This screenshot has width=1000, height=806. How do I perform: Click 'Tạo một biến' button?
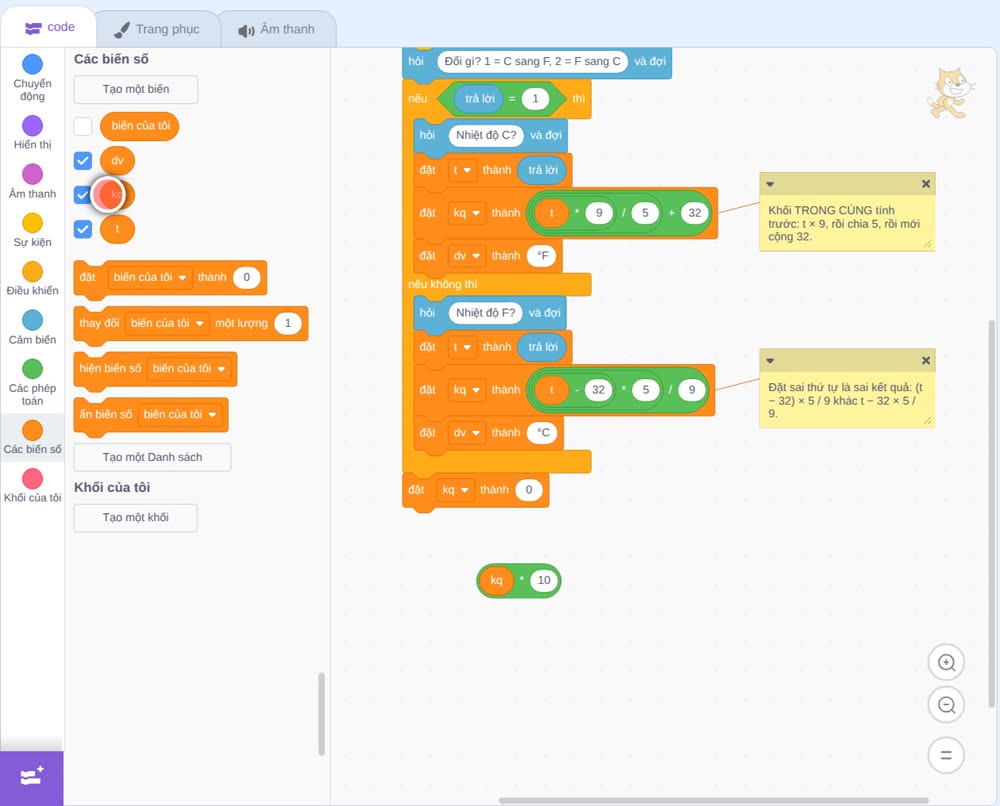[x=136, y=89]
